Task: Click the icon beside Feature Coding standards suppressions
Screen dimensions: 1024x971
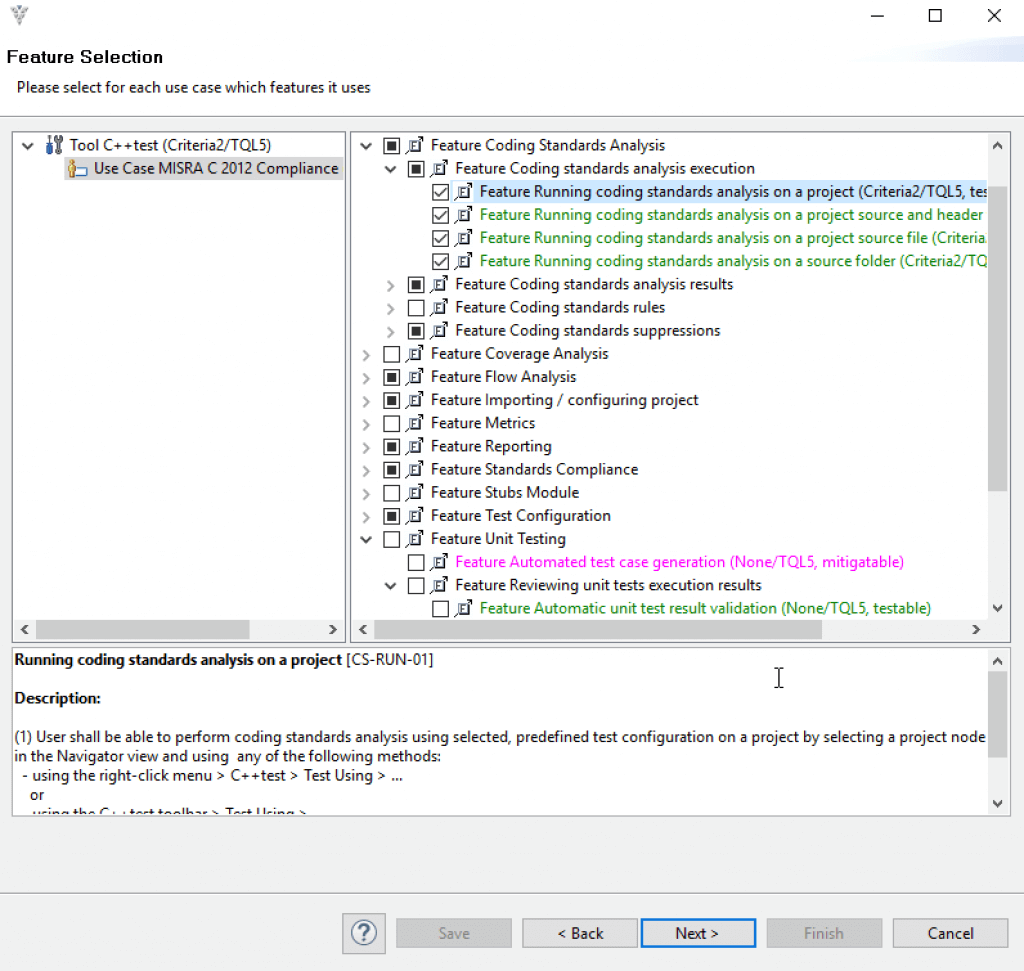Action: [439, 331]
